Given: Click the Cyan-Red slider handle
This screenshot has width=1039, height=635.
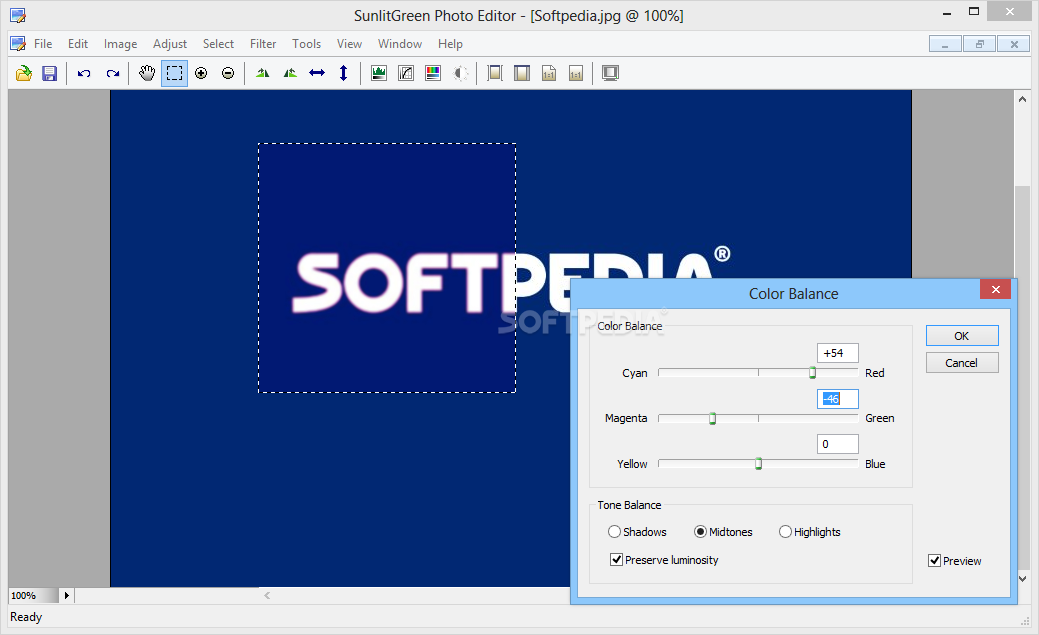Looking at the screenshot, I should [x=812, y=373].
